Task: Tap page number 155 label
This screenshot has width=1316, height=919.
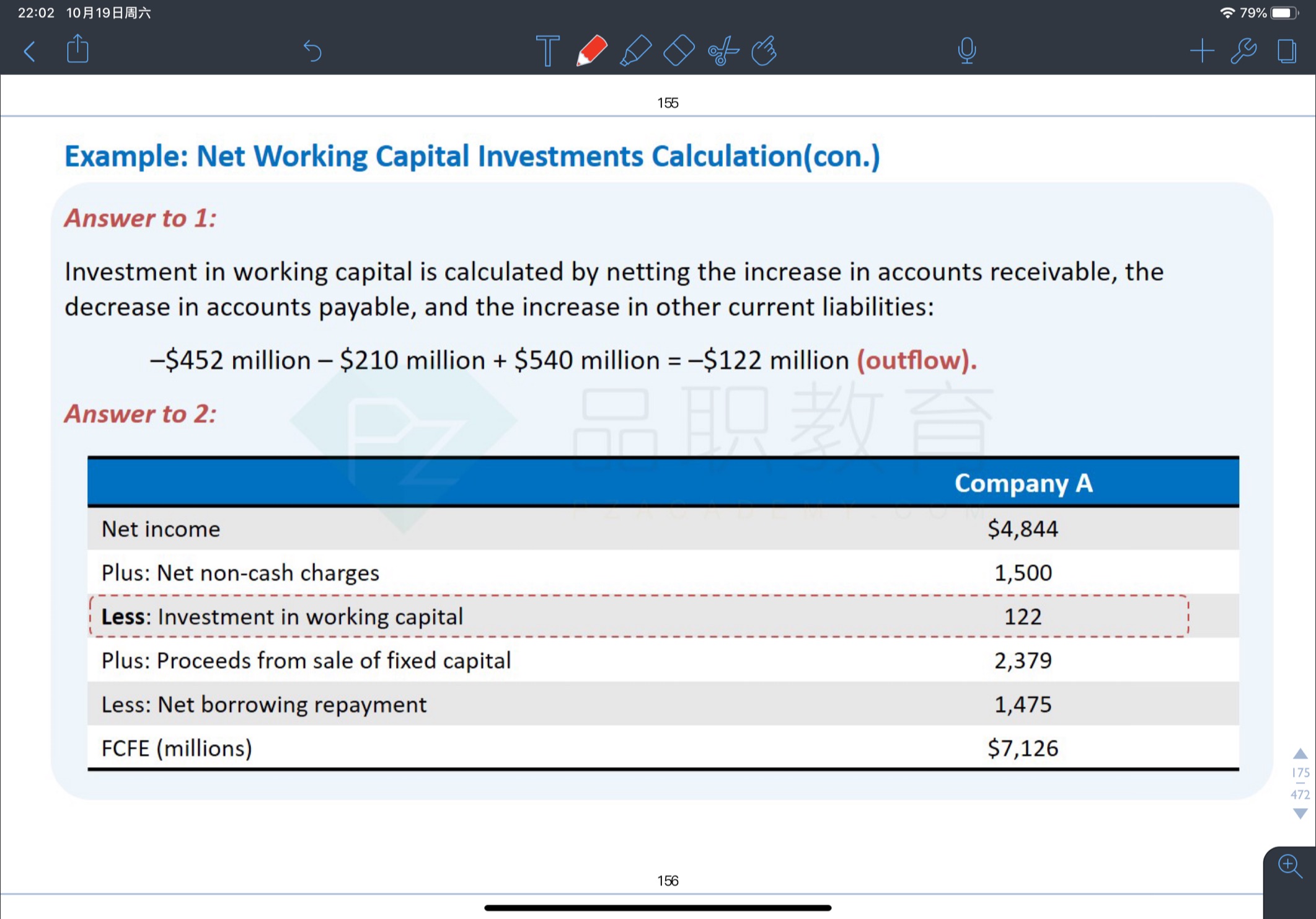Action: tap(668, 103)
